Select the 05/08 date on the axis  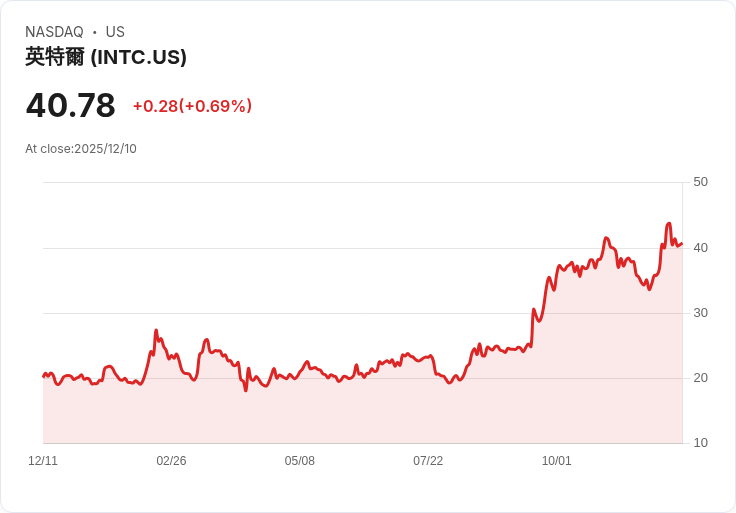[x=300, y=461]
